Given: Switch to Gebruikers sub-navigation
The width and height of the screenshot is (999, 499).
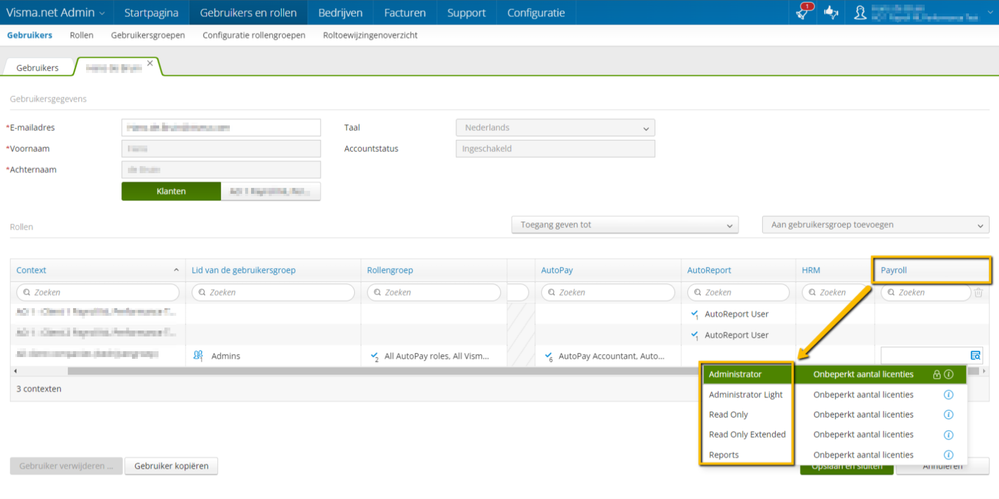Looking at the screenshot, I should (x=29, y=35).
